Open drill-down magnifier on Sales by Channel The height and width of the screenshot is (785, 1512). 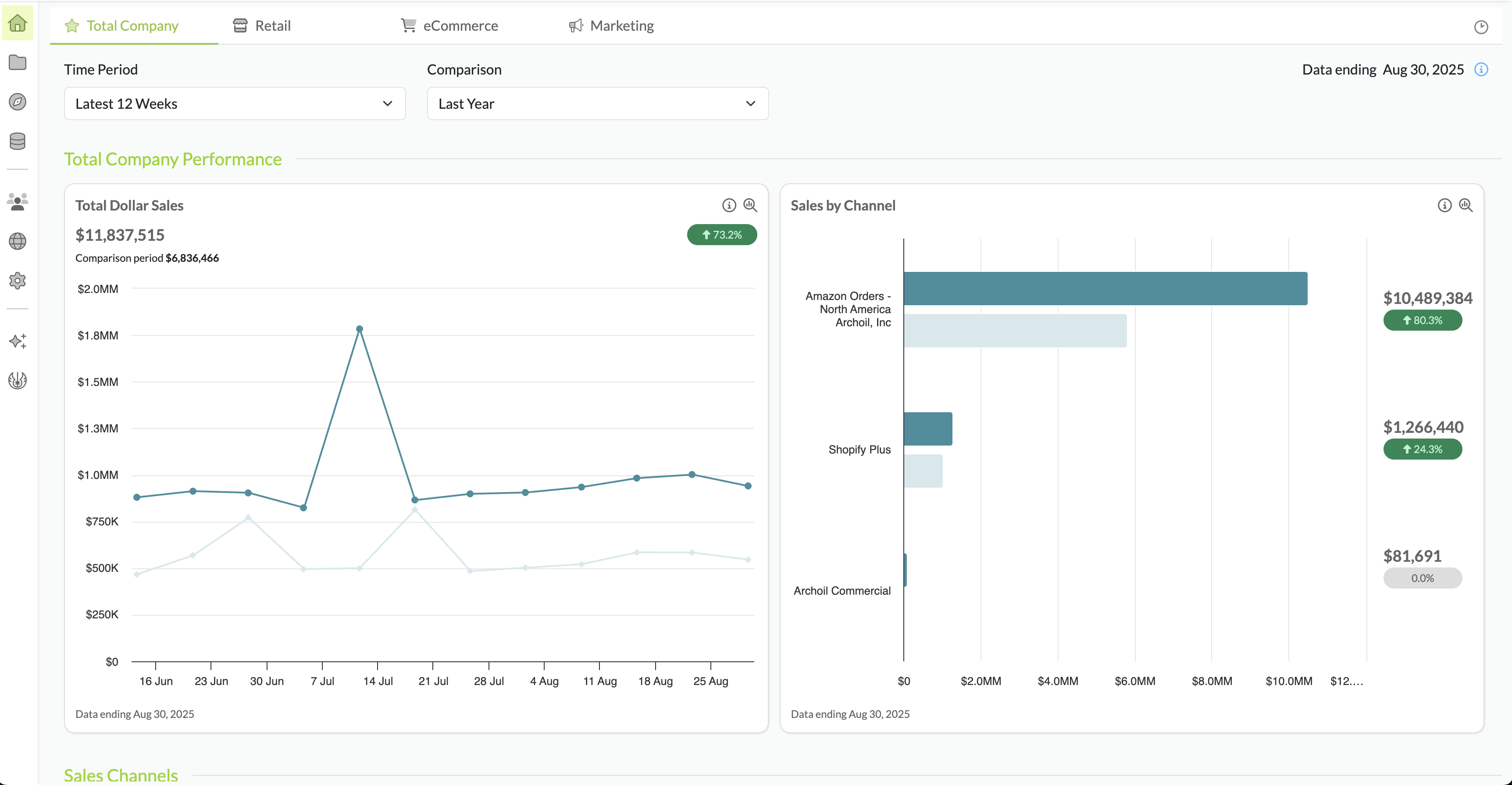coord(1466,205)
